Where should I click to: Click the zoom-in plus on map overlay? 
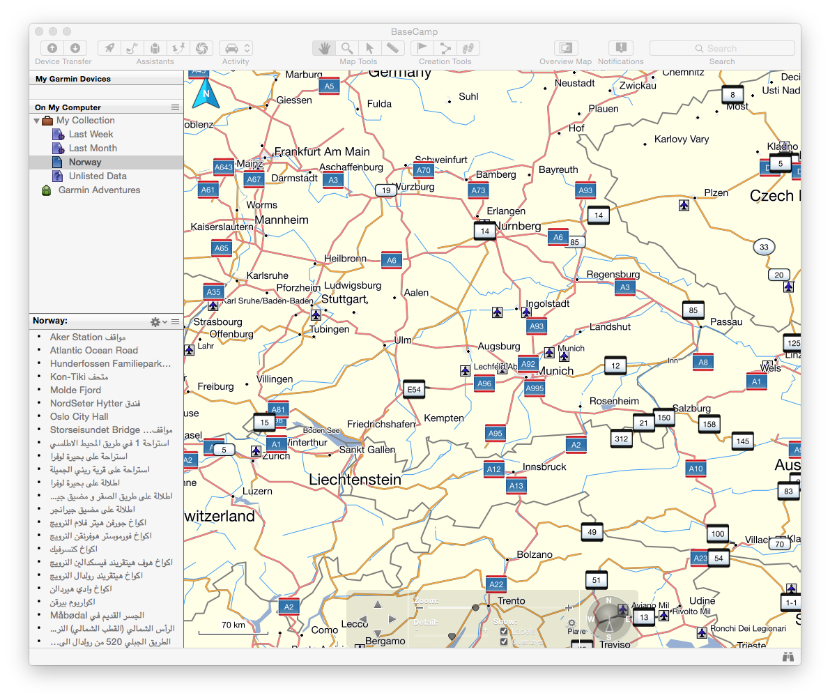[569, 608]
